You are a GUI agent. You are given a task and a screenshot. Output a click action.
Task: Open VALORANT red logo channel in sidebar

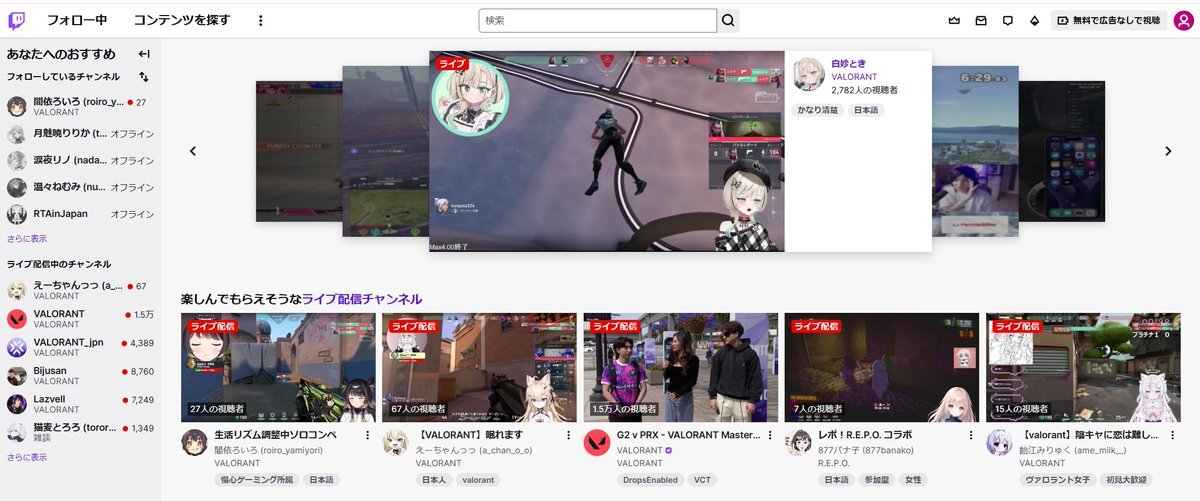[17, 318]
